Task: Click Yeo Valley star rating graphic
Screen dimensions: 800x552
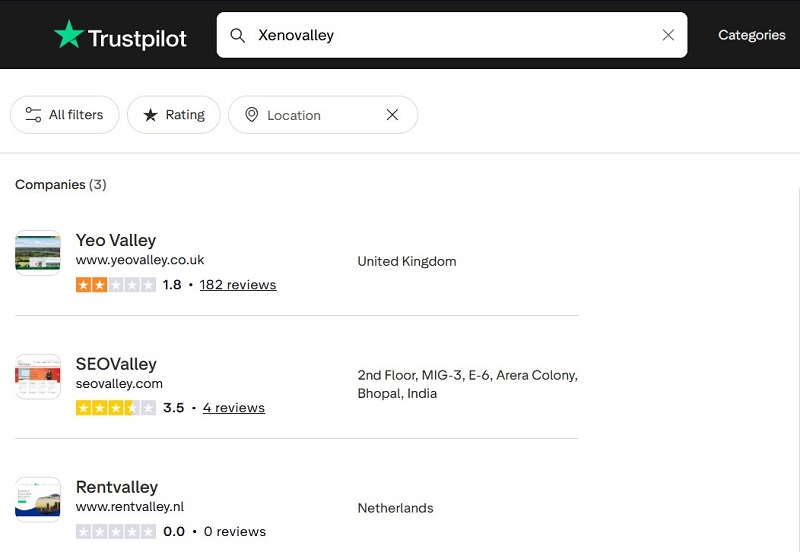Action: 116,285
